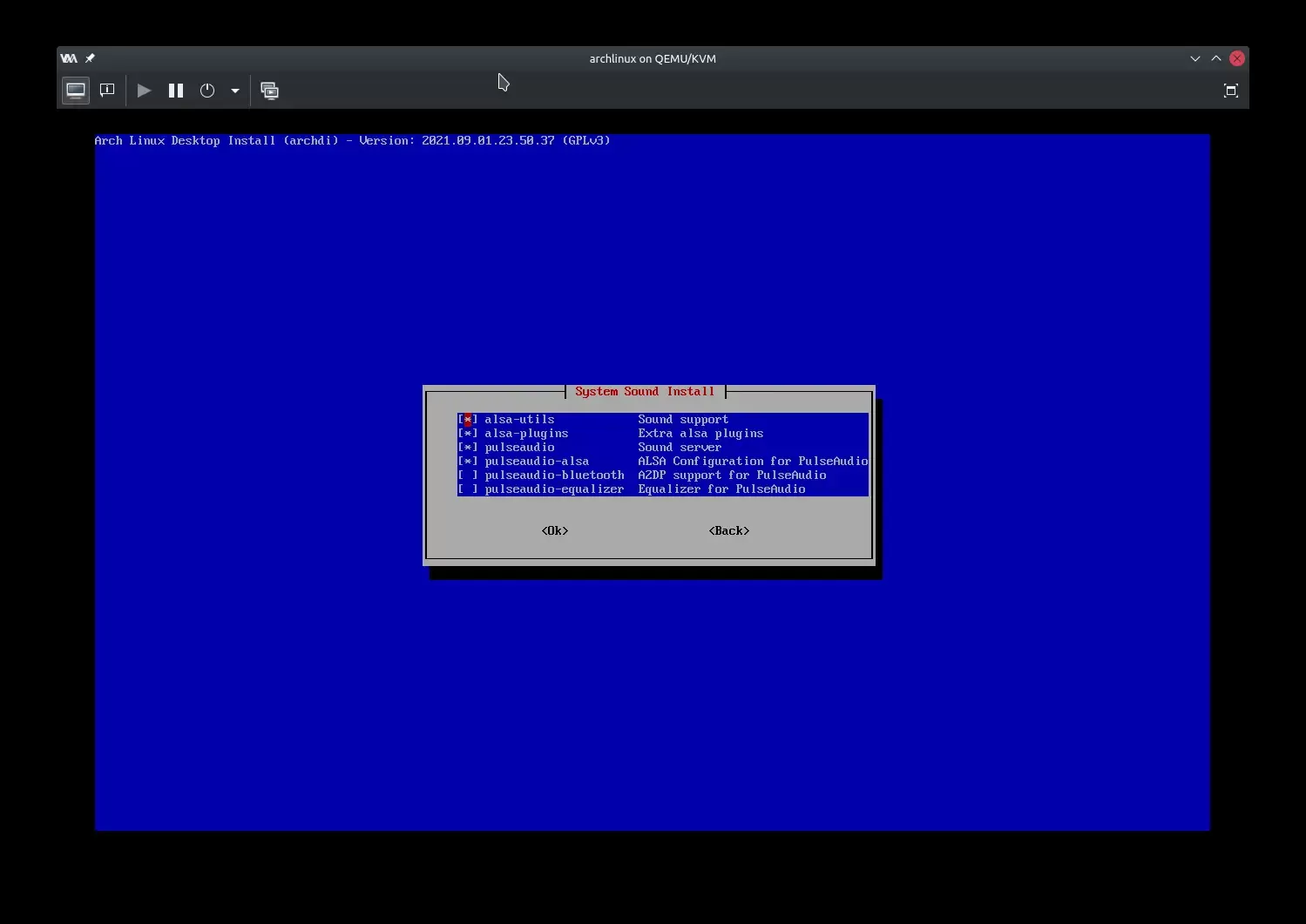Select the pulseaudio-alsa list entry
This screenshot has width=1306, height=924.
(x=537, y=462)
